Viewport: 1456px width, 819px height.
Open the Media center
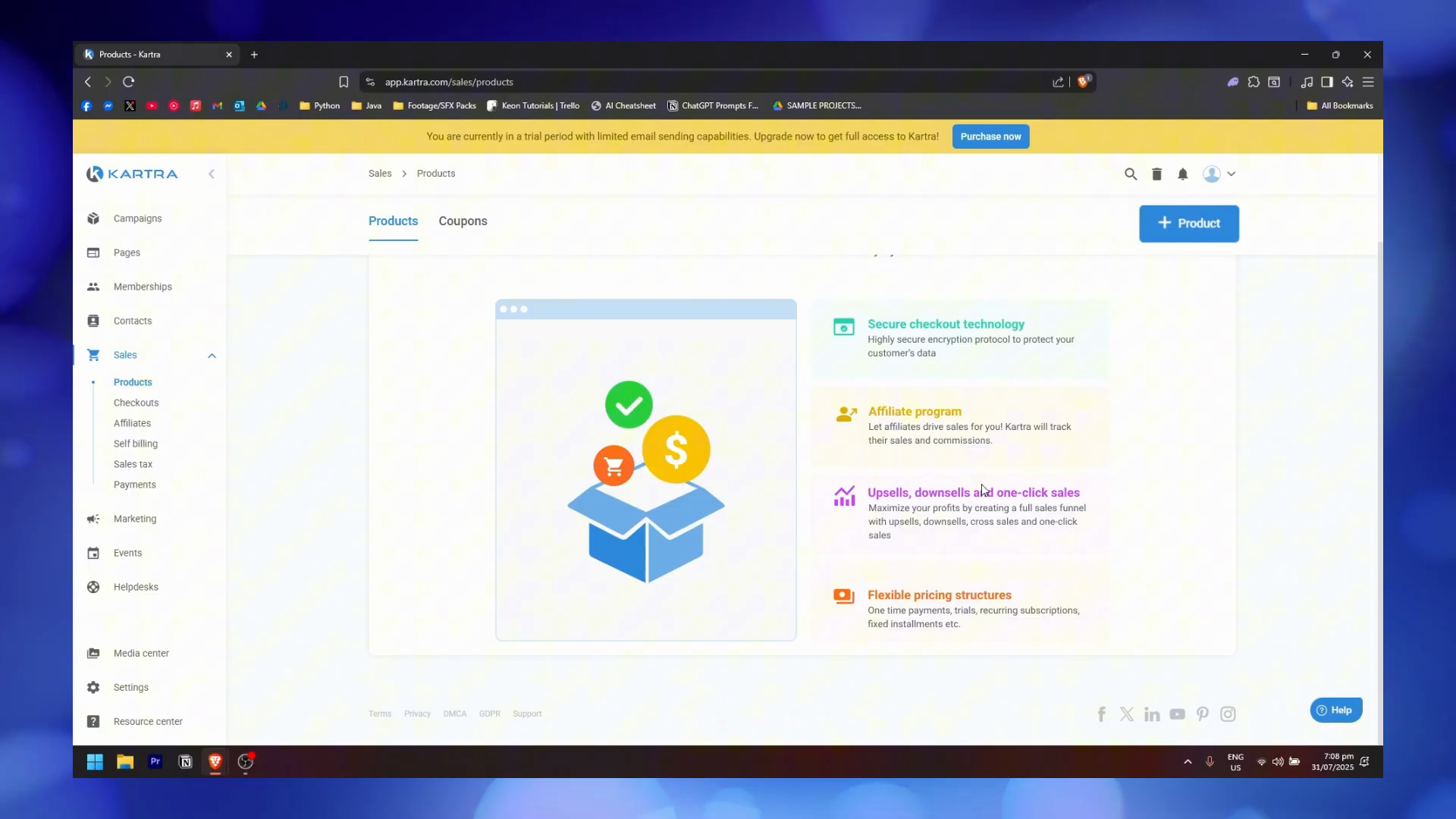coord(141,653)
